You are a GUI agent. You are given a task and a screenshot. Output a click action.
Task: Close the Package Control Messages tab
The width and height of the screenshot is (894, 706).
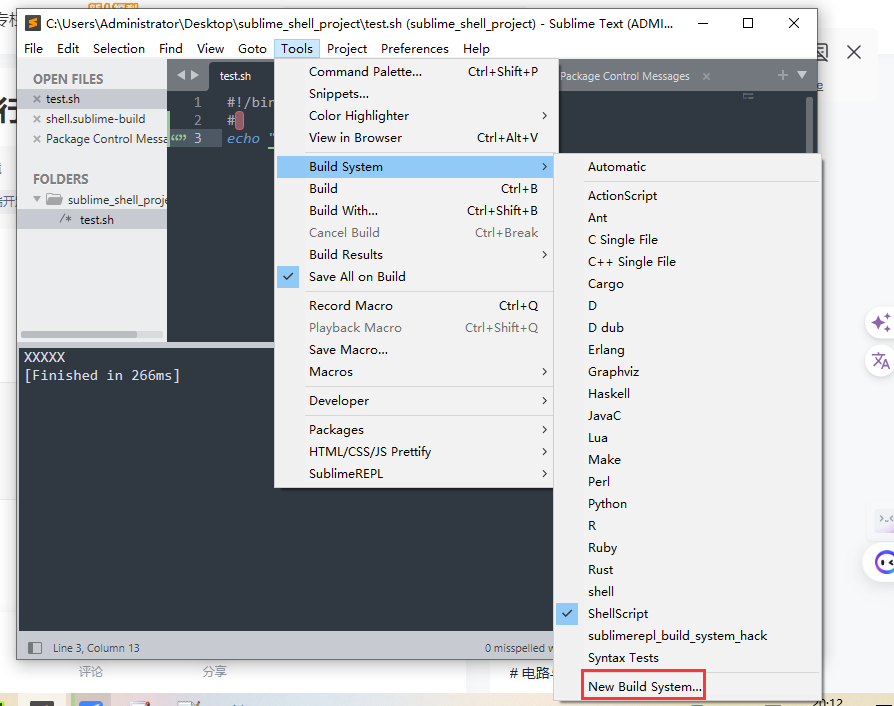[706, 76]
